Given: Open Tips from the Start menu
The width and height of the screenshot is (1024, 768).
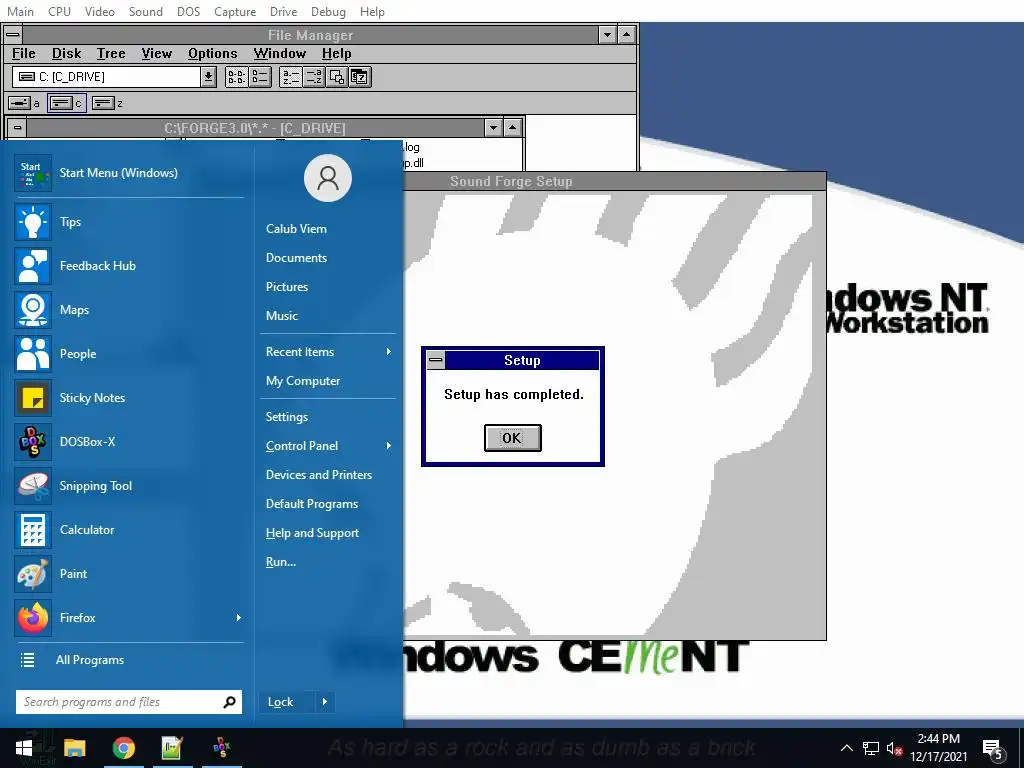Looking at the screenshot, I should [x=129, y=222].
